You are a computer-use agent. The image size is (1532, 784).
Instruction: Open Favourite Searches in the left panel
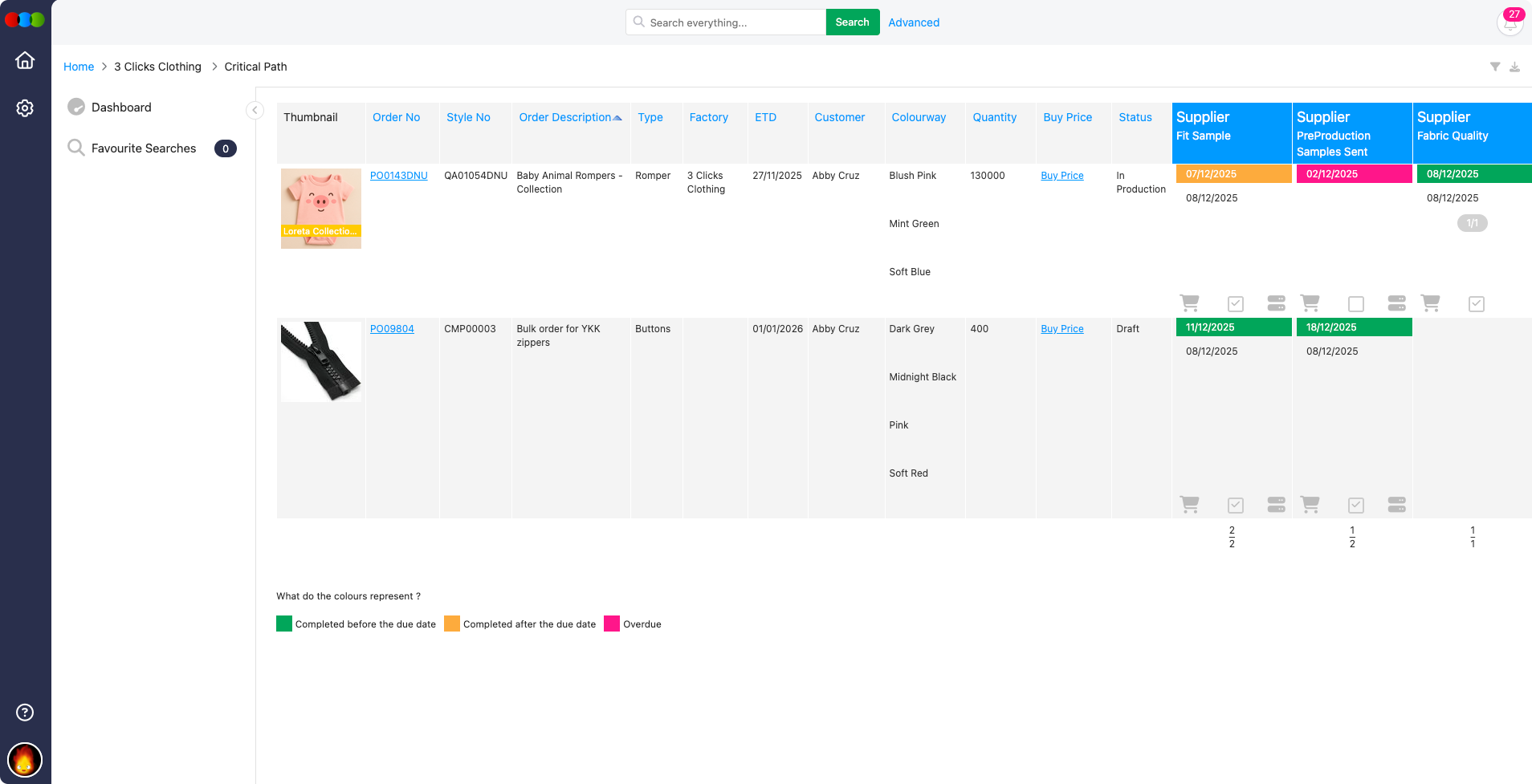tap(144, 148)
